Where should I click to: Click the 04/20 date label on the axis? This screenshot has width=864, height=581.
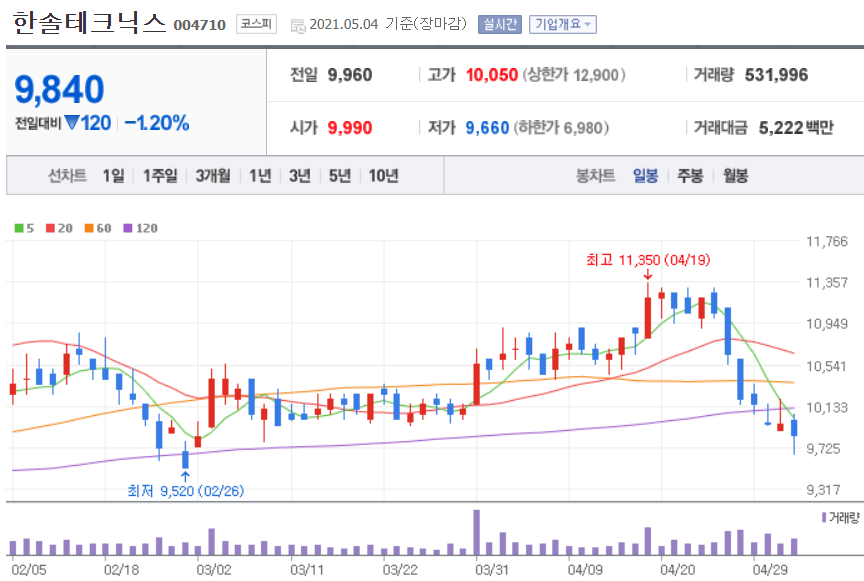677,569
